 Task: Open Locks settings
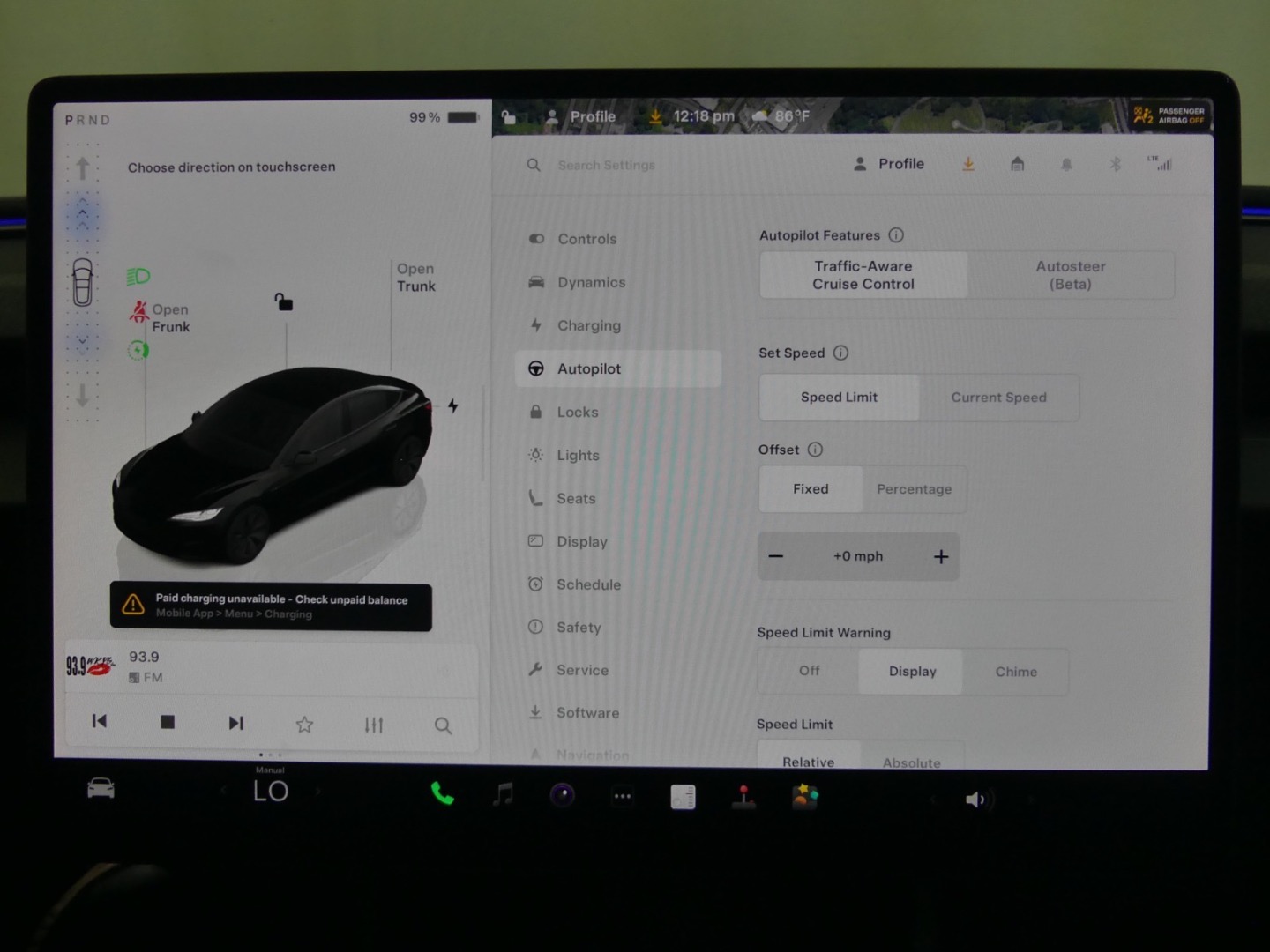618,412
